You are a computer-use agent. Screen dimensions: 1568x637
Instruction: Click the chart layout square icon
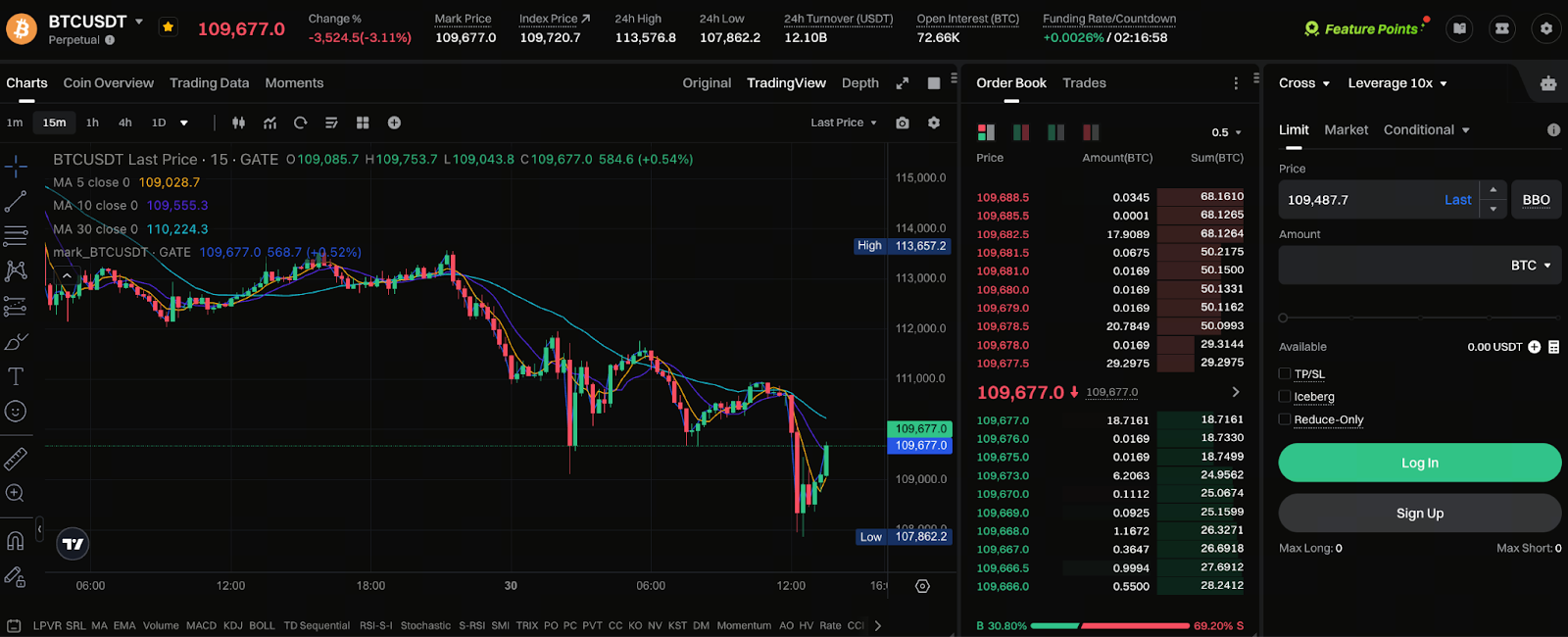click(x=934, y=83)
